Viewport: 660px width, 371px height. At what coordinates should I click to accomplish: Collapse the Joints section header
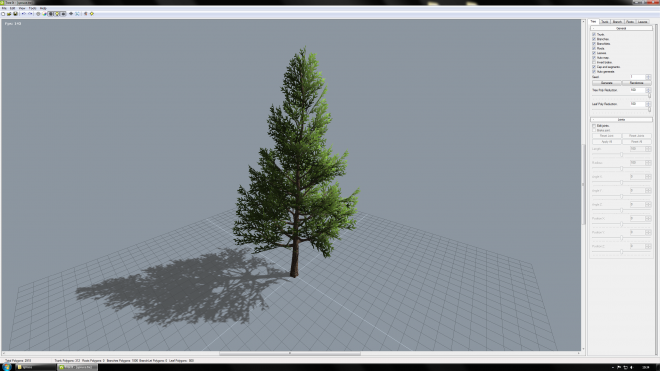(621, 120)
